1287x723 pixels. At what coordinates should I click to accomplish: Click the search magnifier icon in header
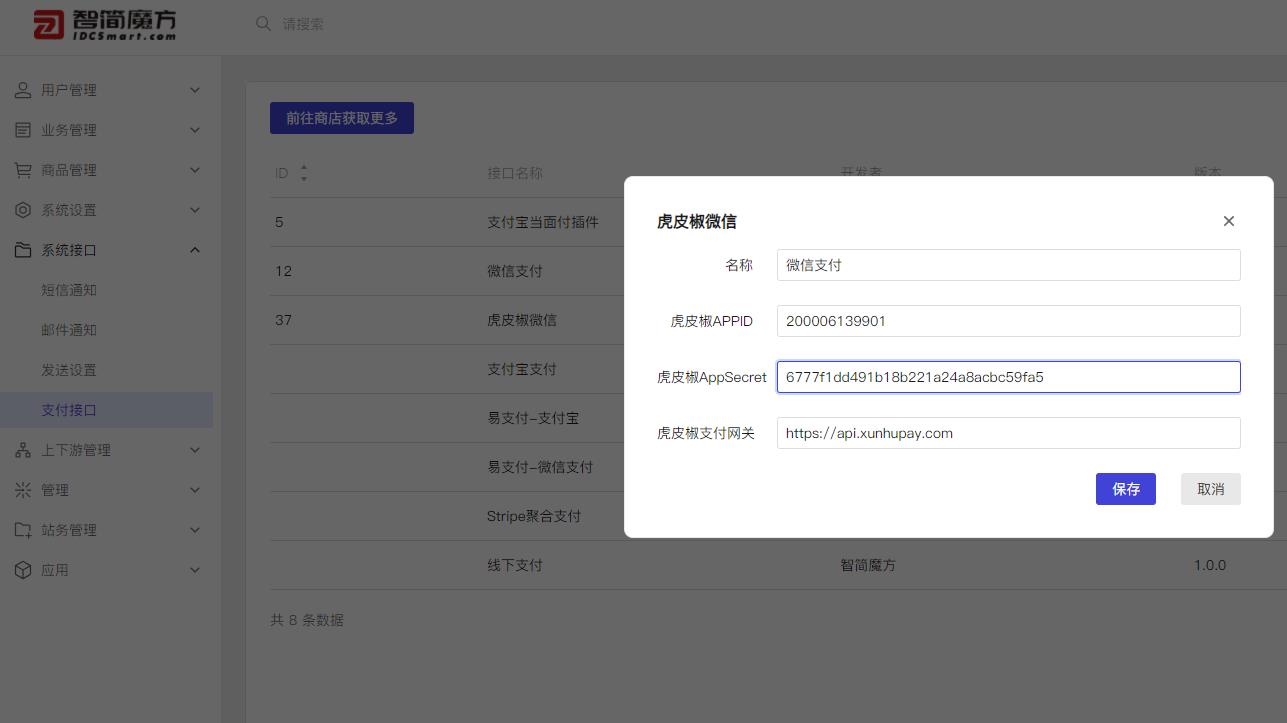tap(263, 23)
